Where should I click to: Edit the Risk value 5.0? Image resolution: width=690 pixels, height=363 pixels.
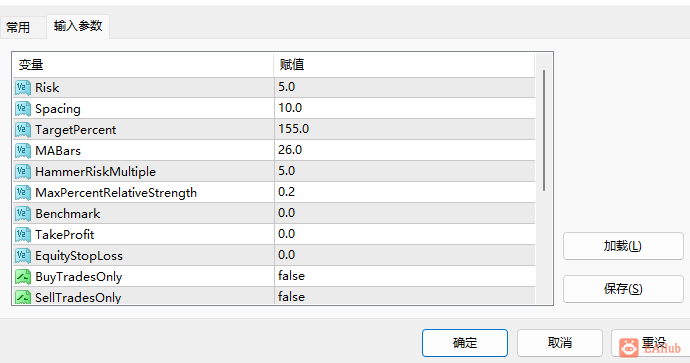(404, 87)
